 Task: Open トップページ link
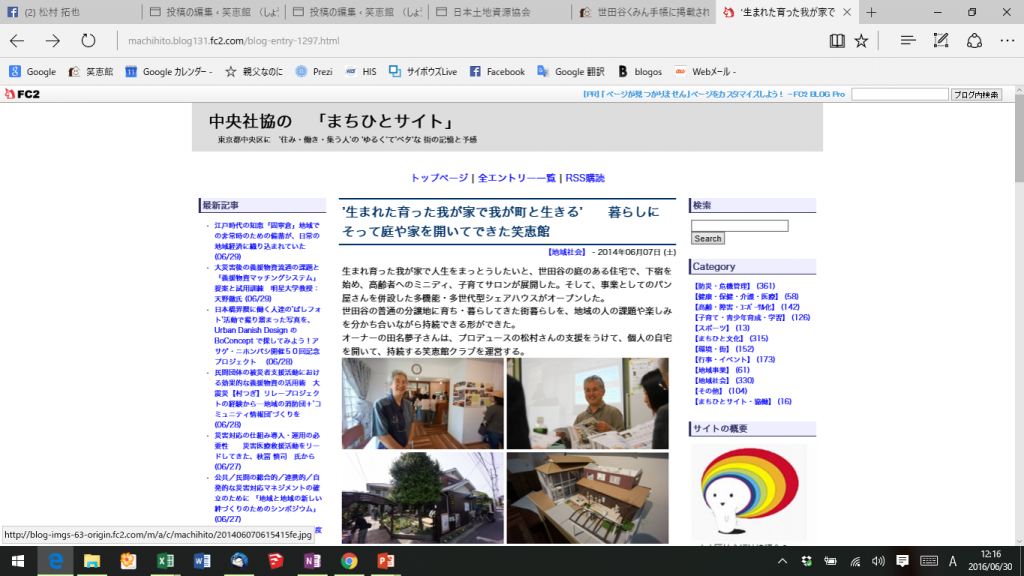click(439, 178)
